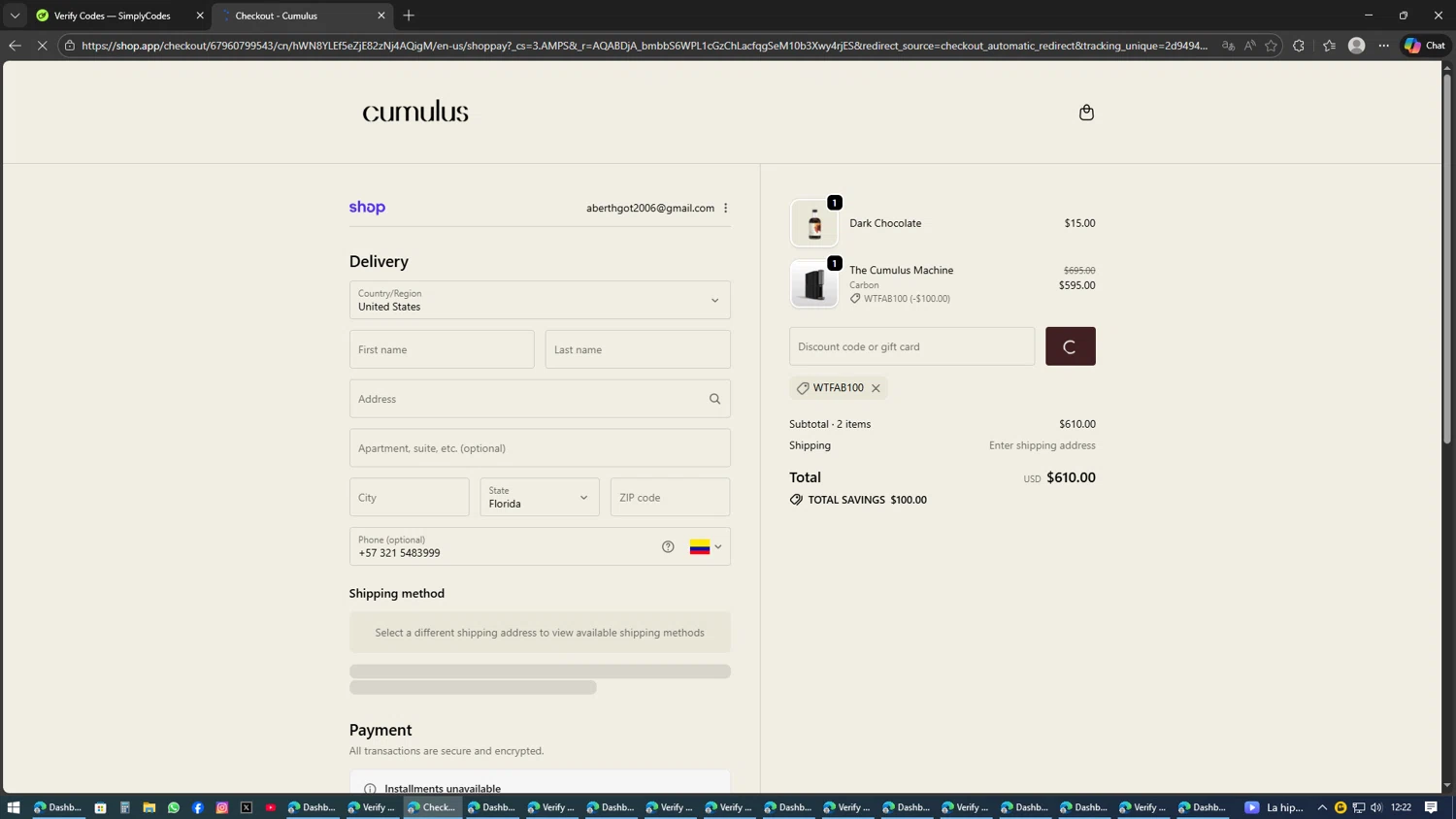Viewport: 1456px width, 819px height.
Task: Open the shopping bag cart icon
Action: [1086, 113]
